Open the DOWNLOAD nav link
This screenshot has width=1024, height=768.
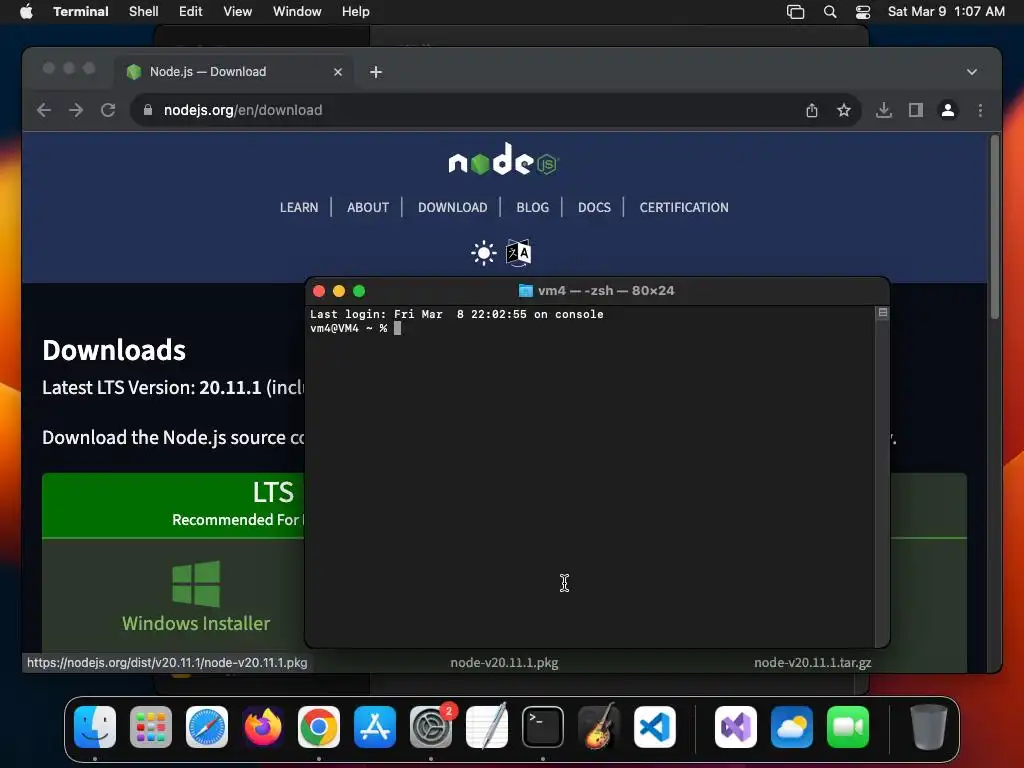click(453, 208)
